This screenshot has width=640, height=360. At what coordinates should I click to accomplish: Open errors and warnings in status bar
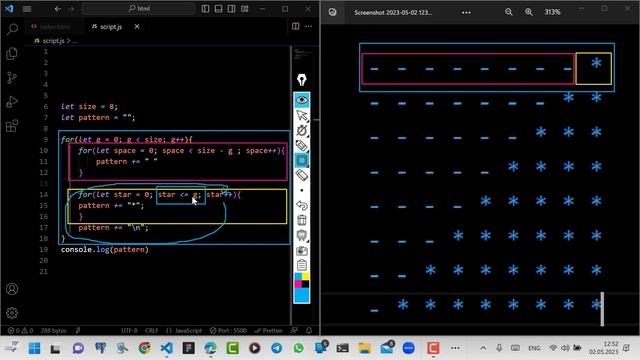20,331
